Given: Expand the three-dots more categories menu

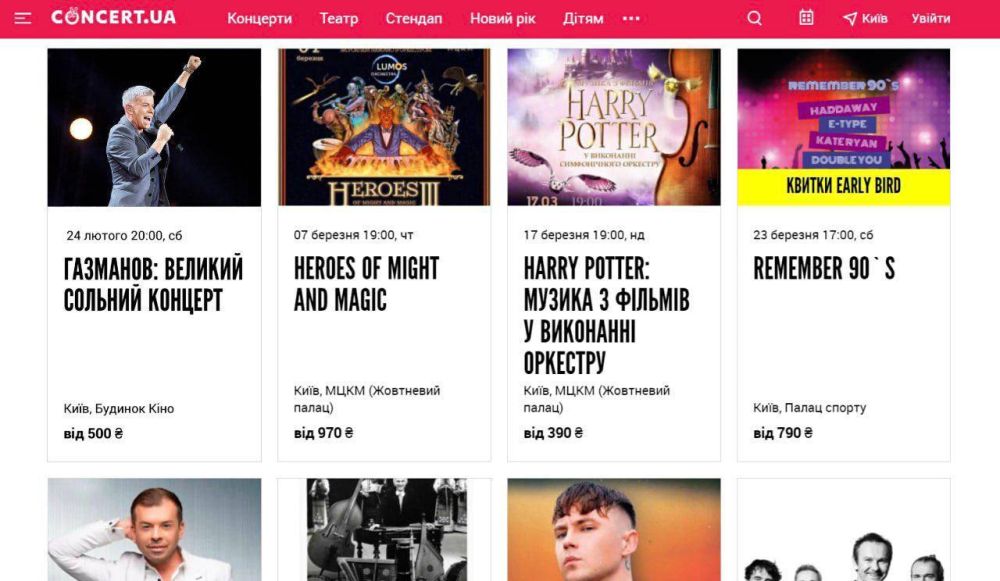Looking at the screenshot, I should click(x=631, y=18).
